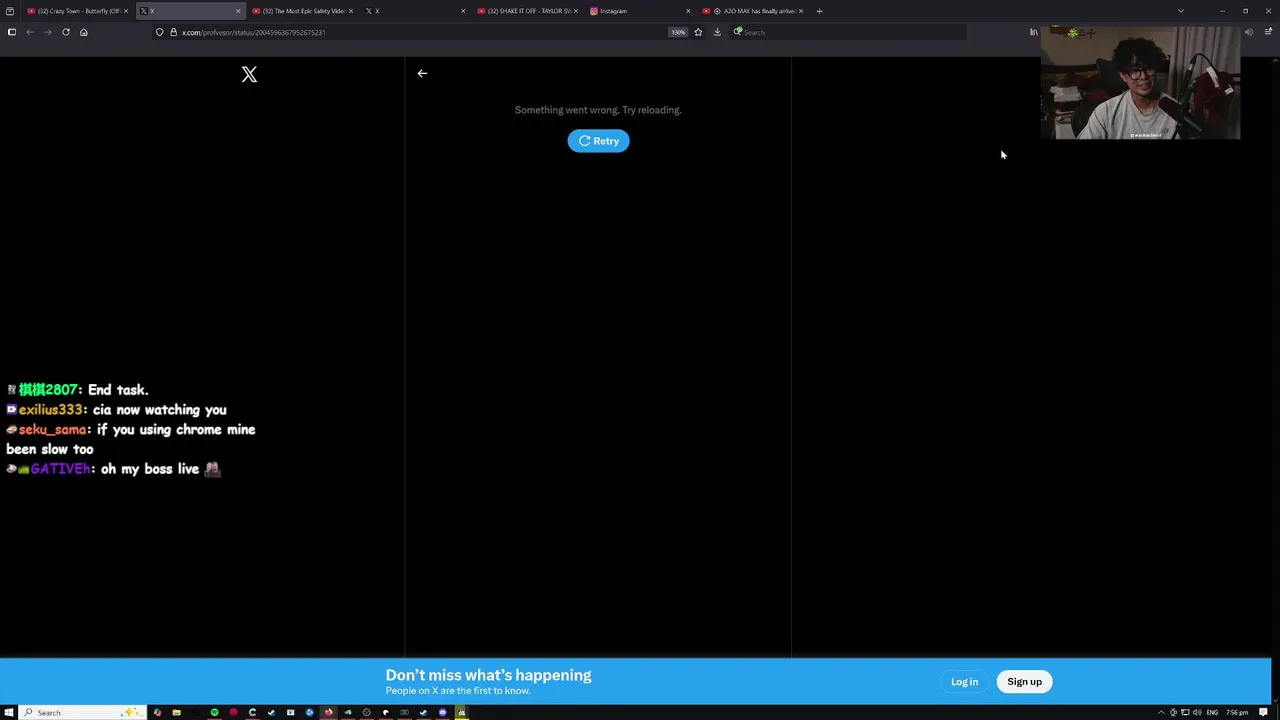Open Firefox from the taskbar
This screenshot has height=720, width=1280.
[328, 712]
